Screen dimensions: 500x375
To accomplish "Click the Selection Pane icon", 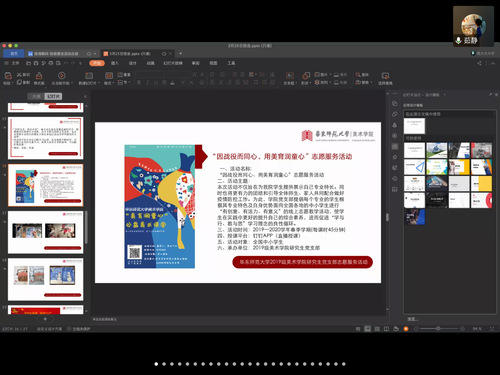I will (x=385, y=76).
